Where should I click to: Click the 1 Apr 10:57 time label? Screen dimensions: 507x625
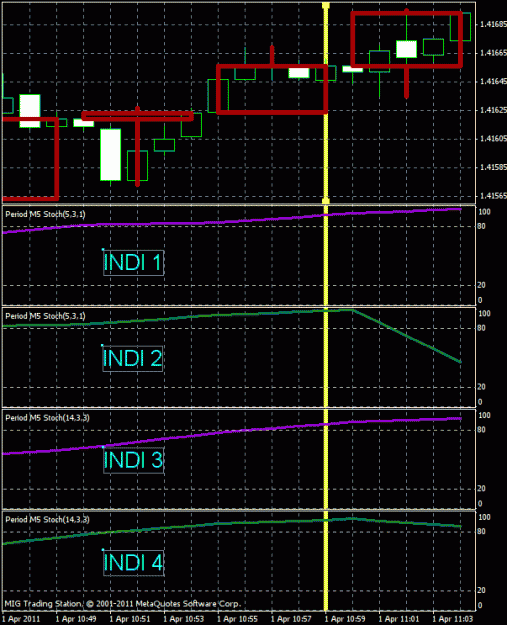point(291,619)
